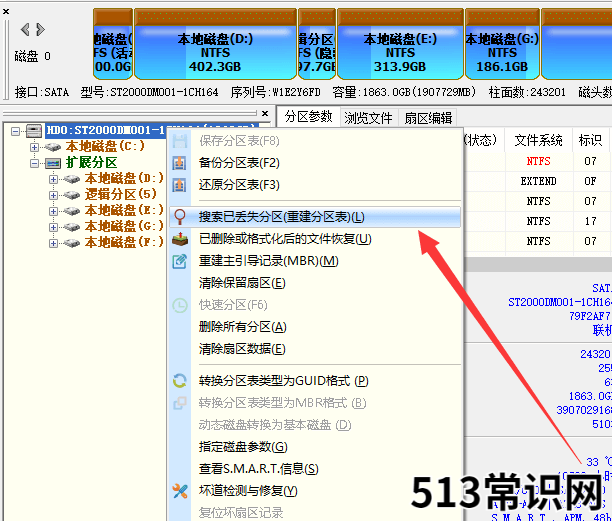
Task: Choose 已删除或格式化后的文件恢复 menu entry
Action: coord(315,238)
